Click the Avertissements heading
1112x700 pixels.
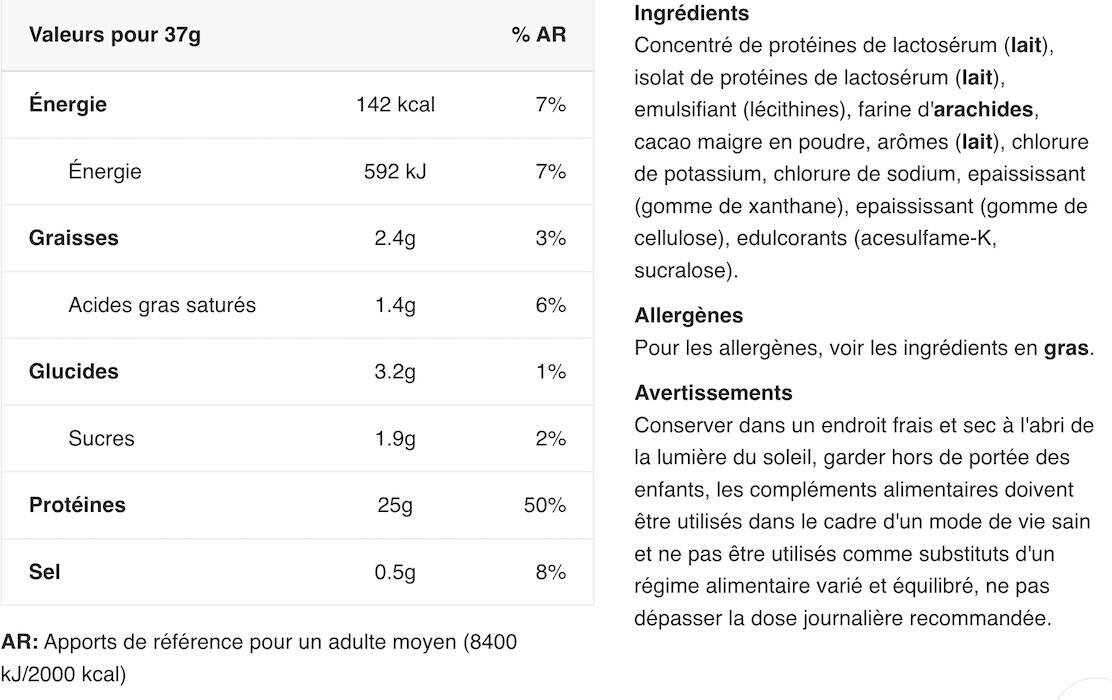point(713,393)
